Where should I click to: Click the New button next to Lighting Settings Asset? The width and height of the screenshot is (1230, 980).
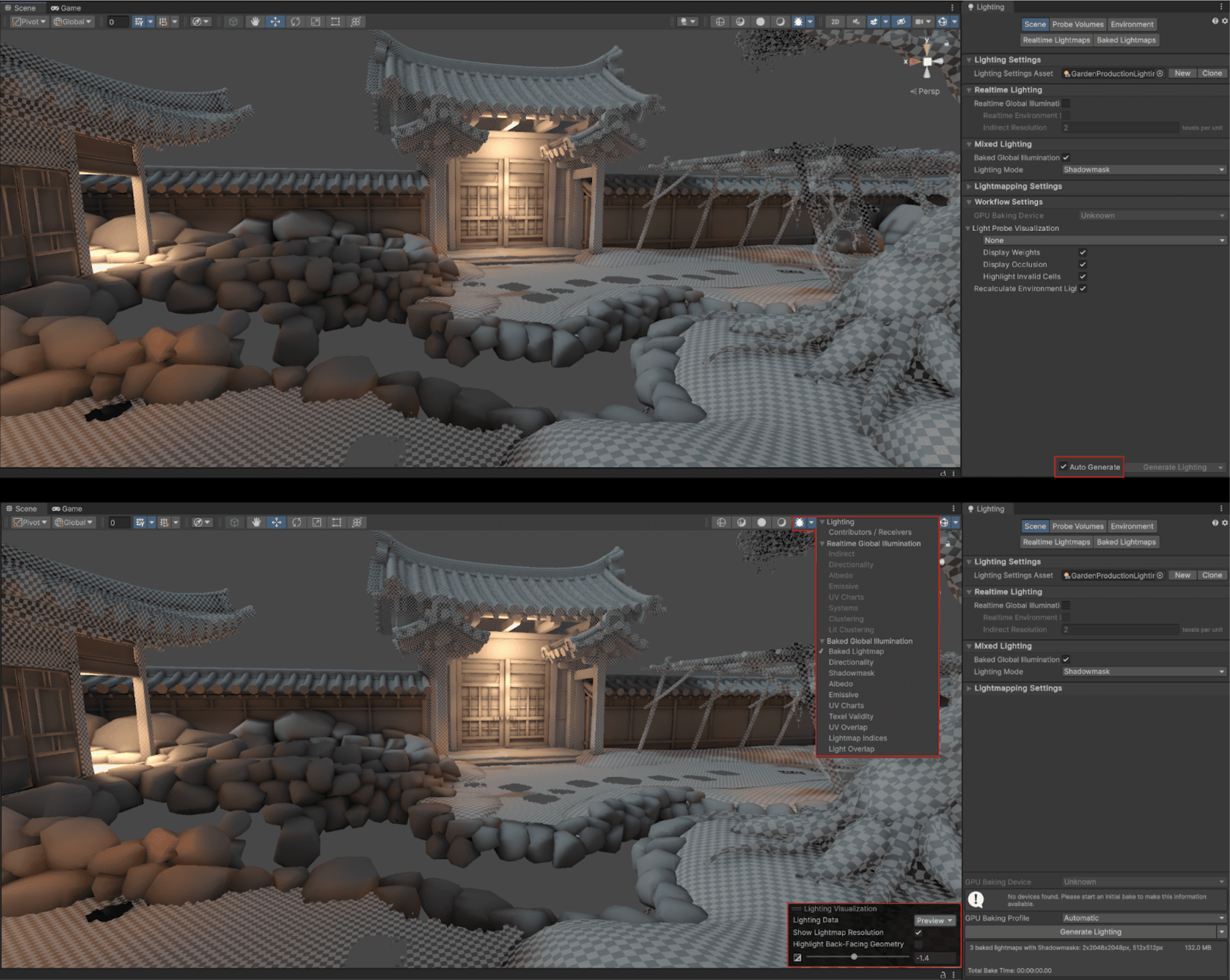click(x=1182, y=73)
